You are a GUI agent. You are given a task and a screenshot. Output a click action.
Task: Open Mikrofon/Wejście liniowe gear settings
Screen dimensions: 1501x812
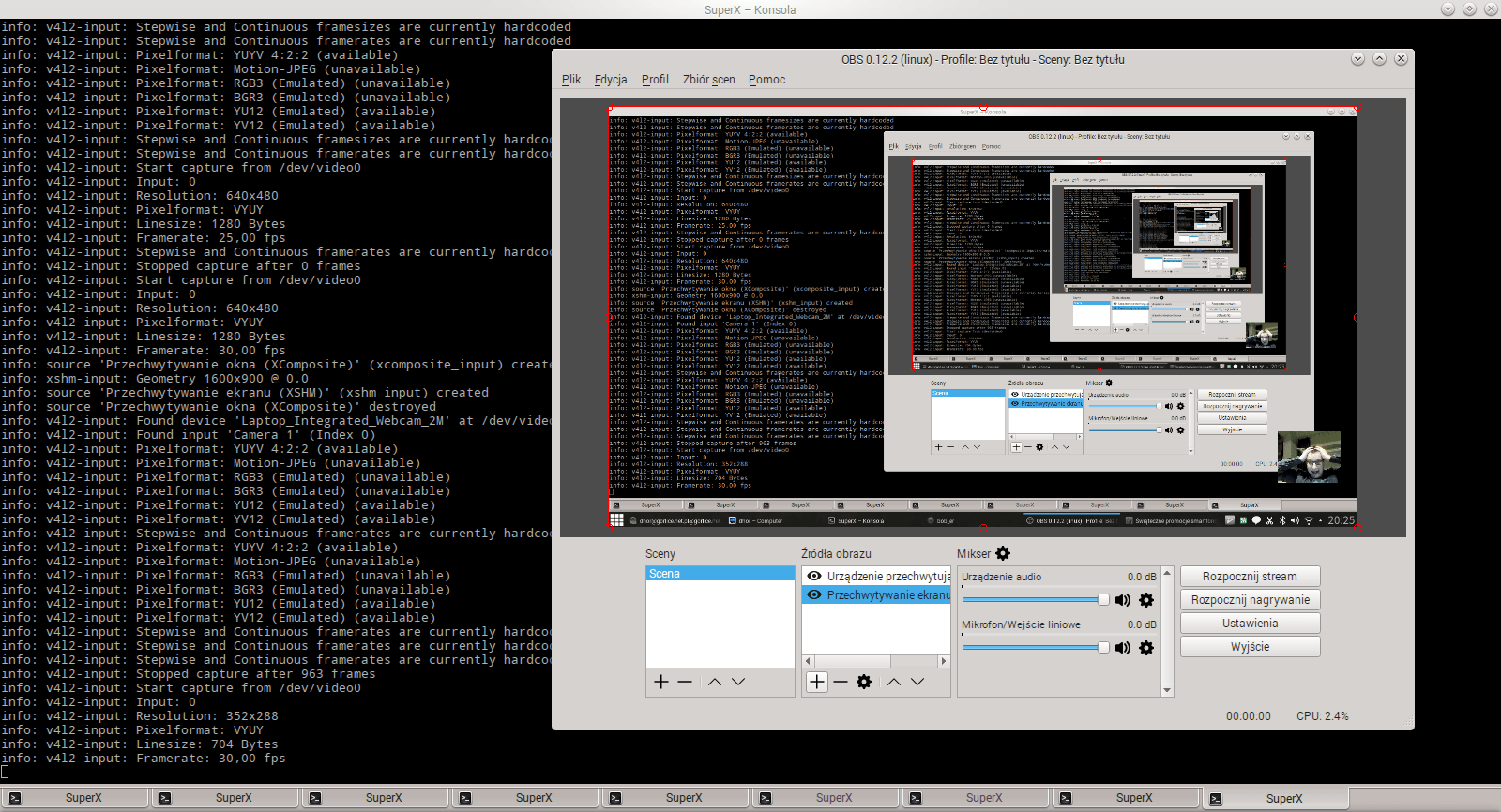tap(1146, 648)
